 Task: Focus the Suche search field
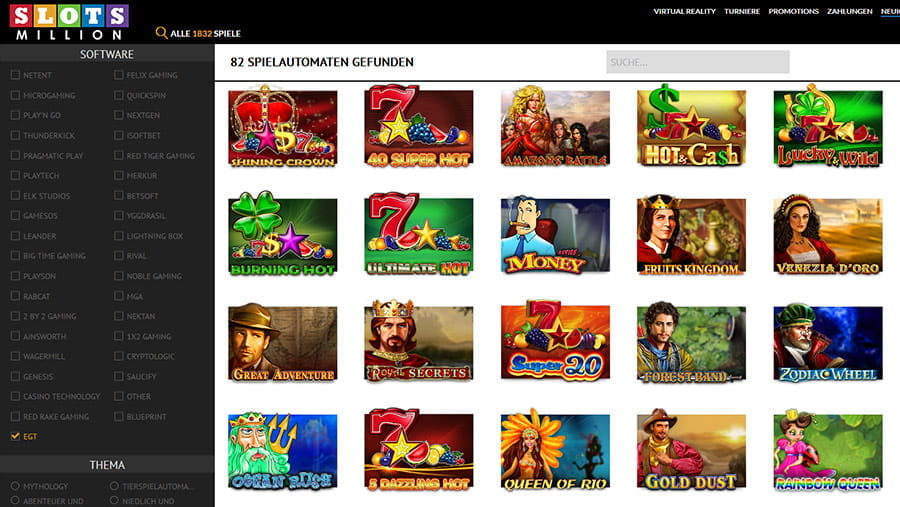click(x=697, y=62)
